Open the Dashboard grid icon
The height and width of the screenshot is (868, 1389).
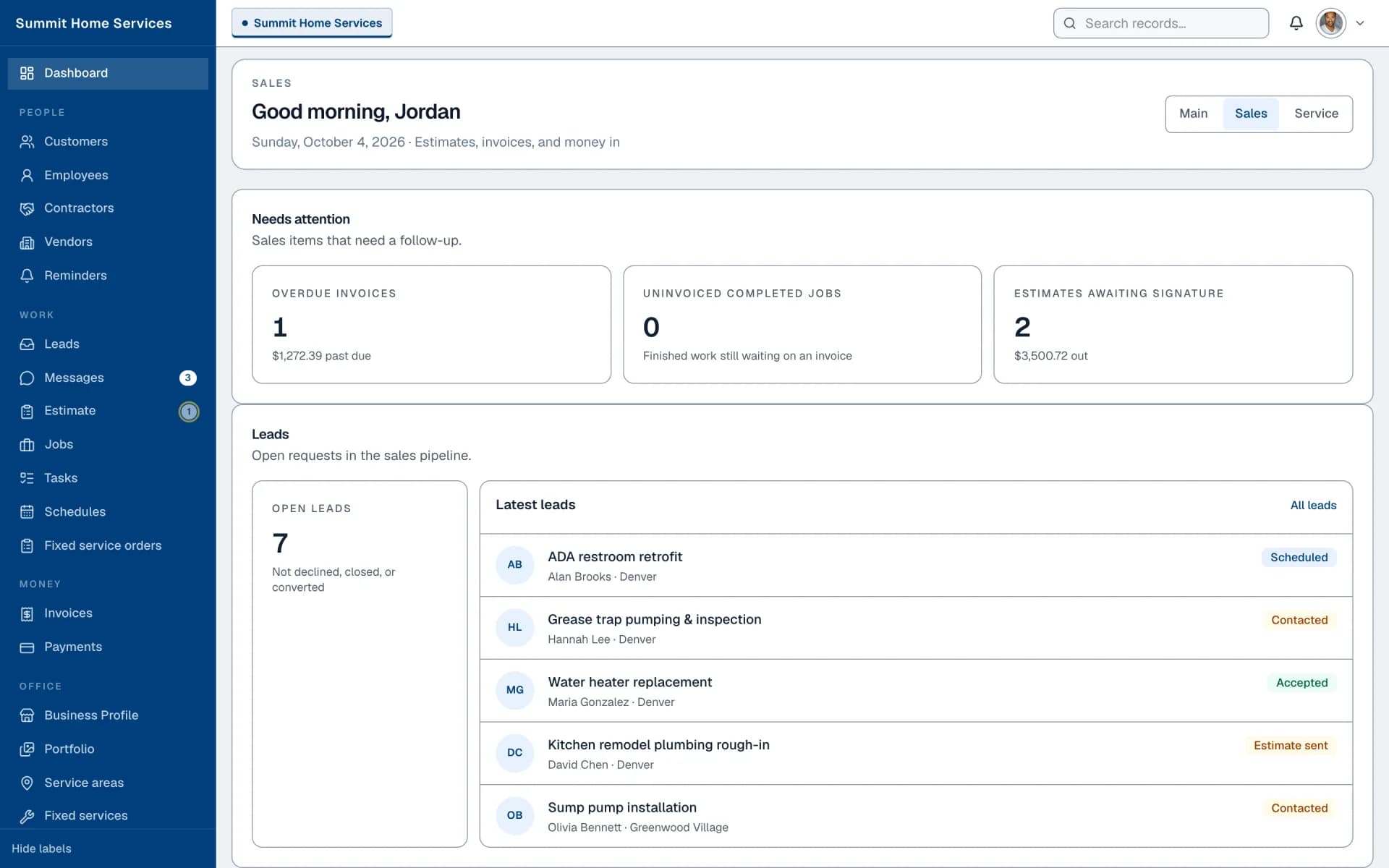tap(27, 73)
